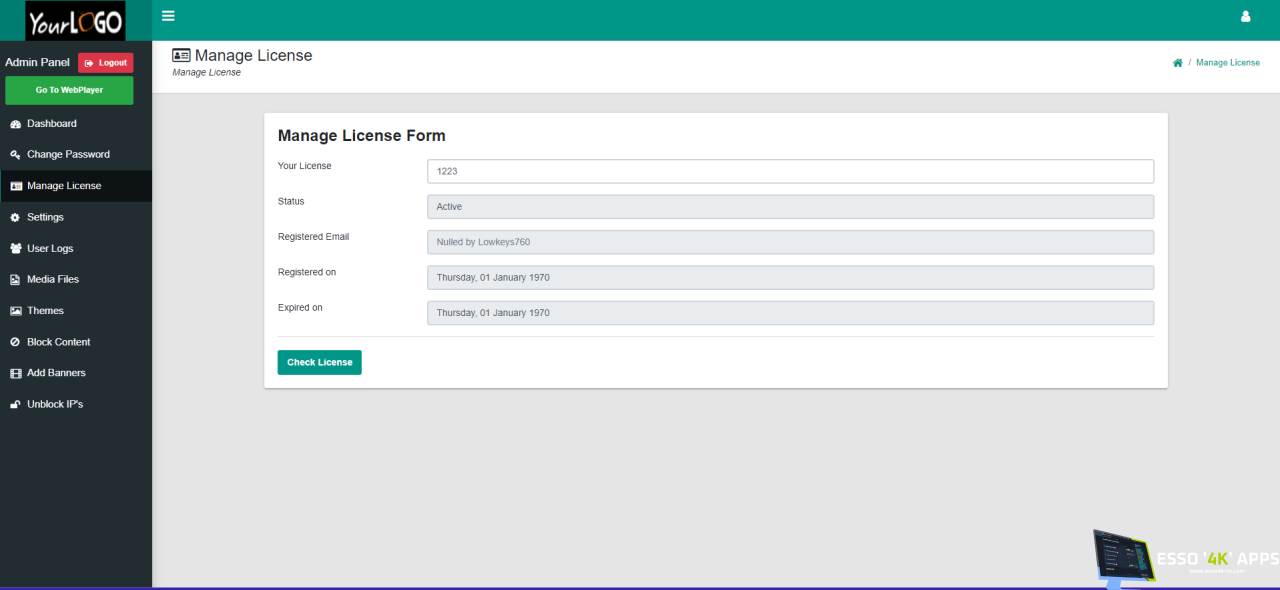The height and width of the screenshot is (590, 1280).
Task: Open Themes from the sidebar
Action: pos(45,311)
